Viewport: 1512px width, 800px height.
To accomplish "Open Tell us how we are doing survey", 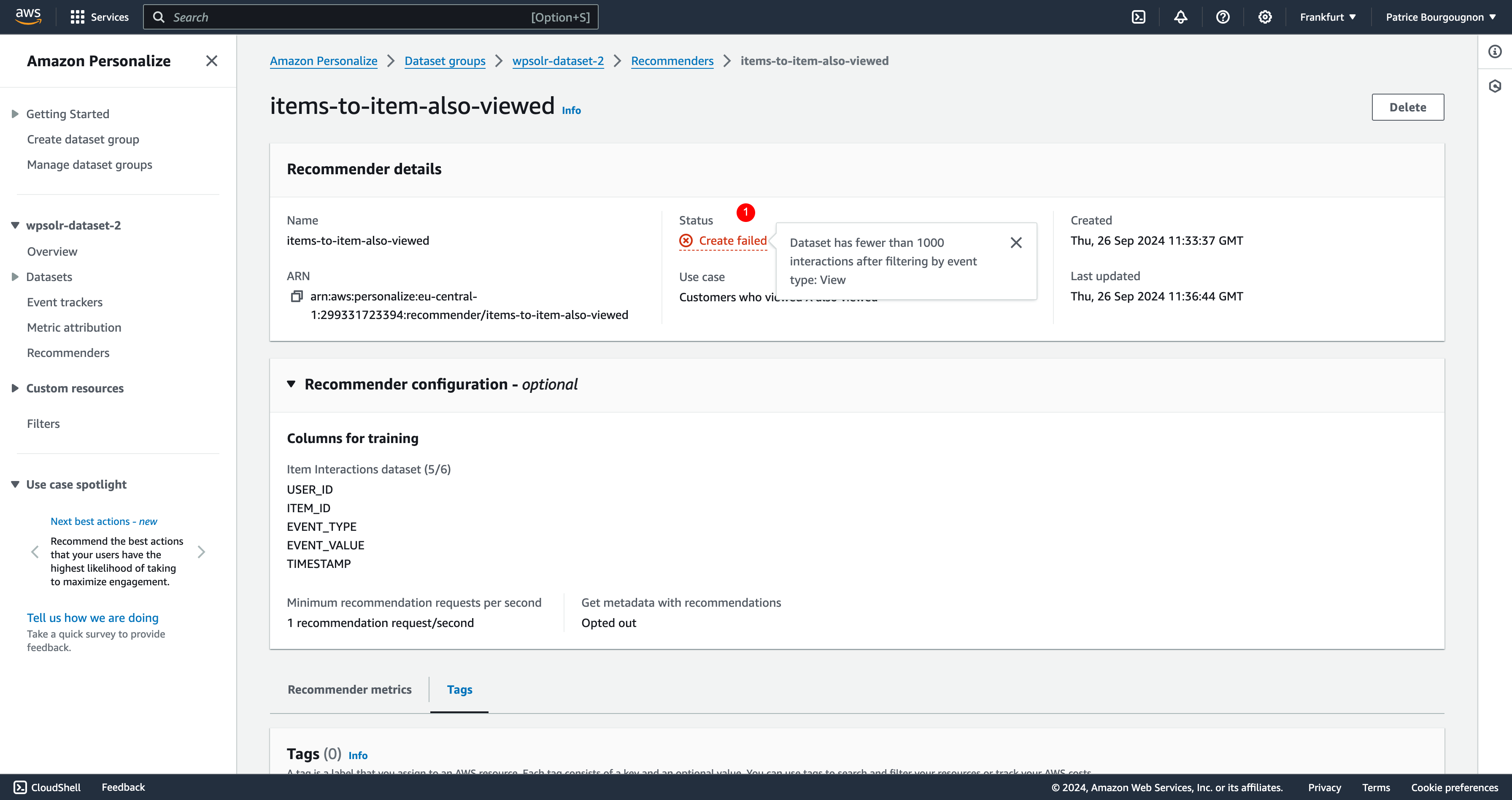I will [x=93, y=617].
